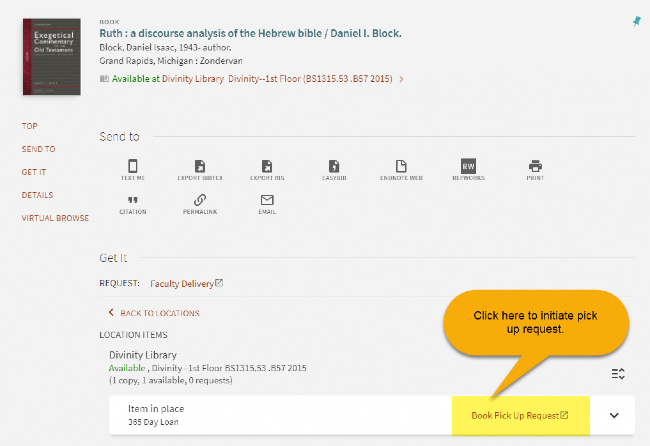This screenshot has width=650, height=446.
Task: Choose the Export RIS icon
Action: coord(267,167)
